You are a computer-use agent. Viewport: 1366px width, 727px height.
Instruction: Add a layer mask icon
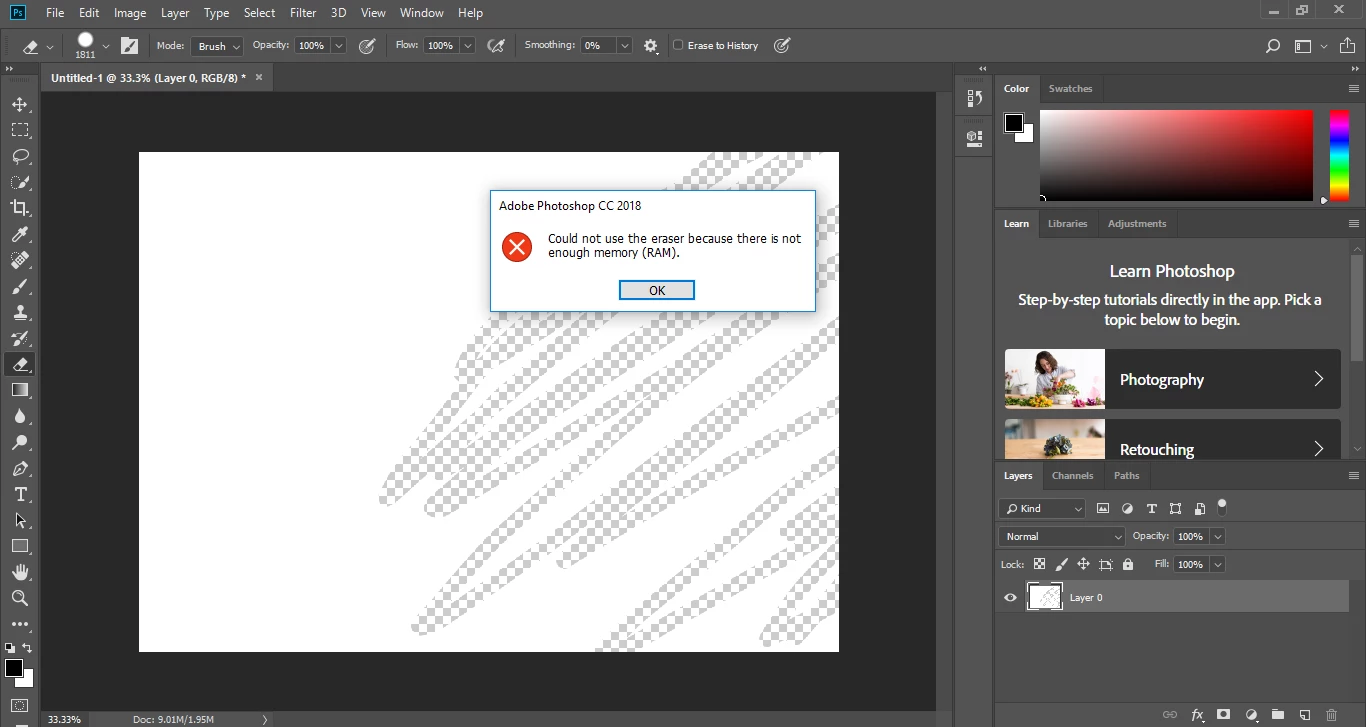[x=1224, y=715]
